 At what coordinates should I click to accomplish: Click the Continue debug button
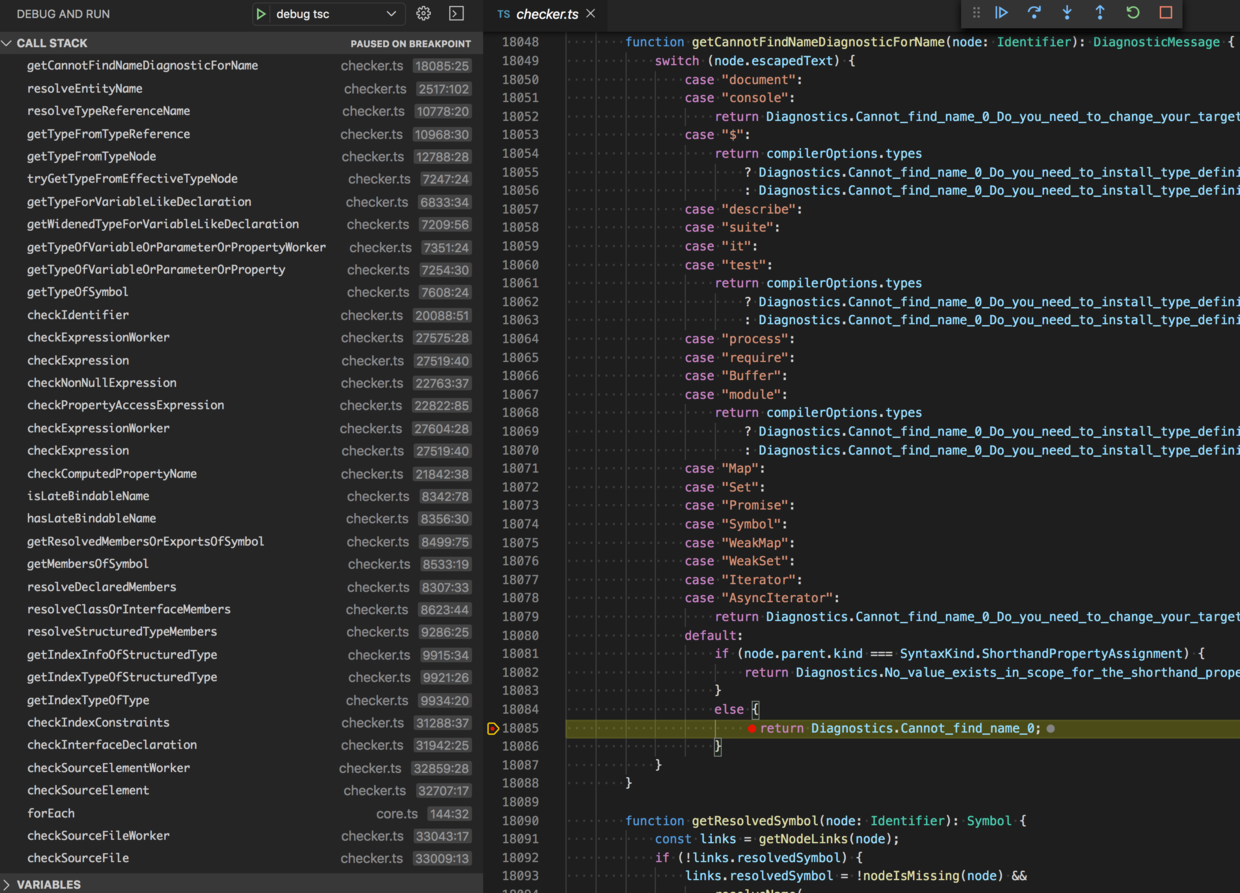(x=1001, y=13)
